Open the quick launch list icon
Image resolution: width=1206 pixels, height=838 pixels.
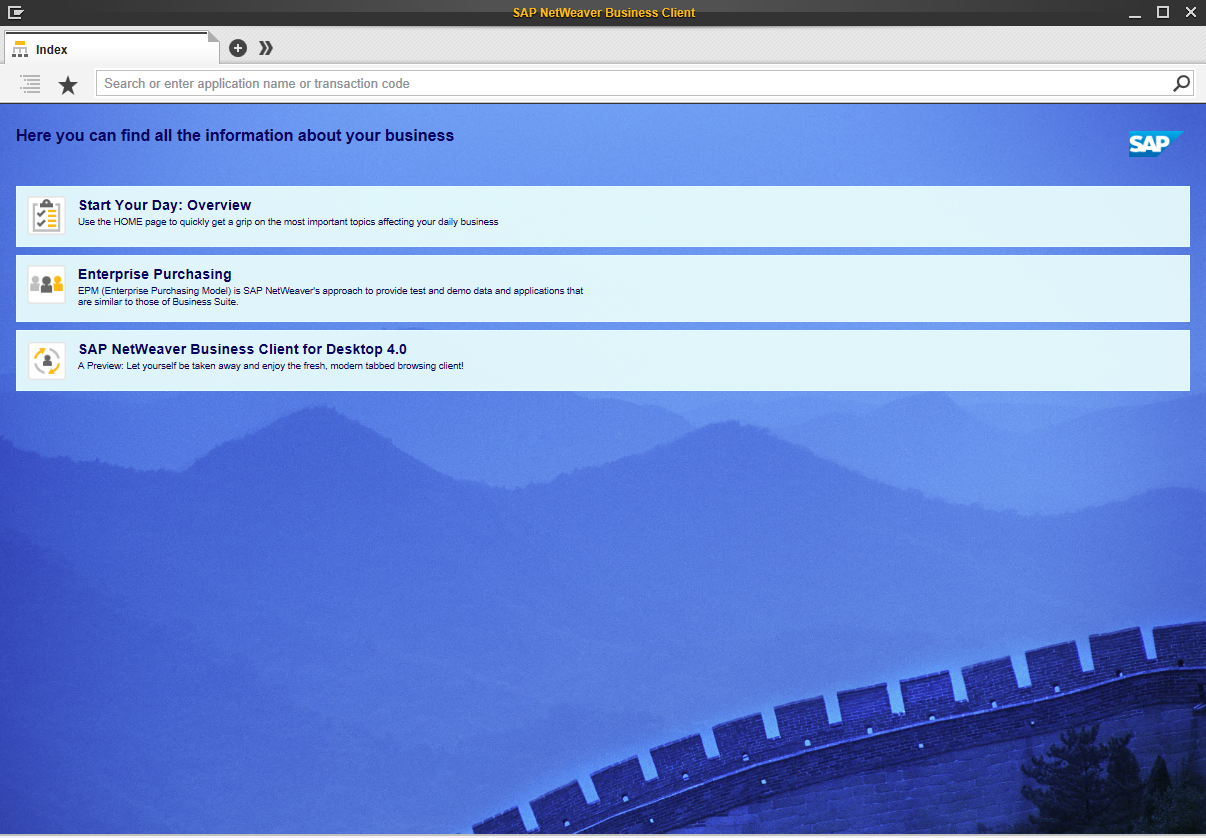coord(30,84)
